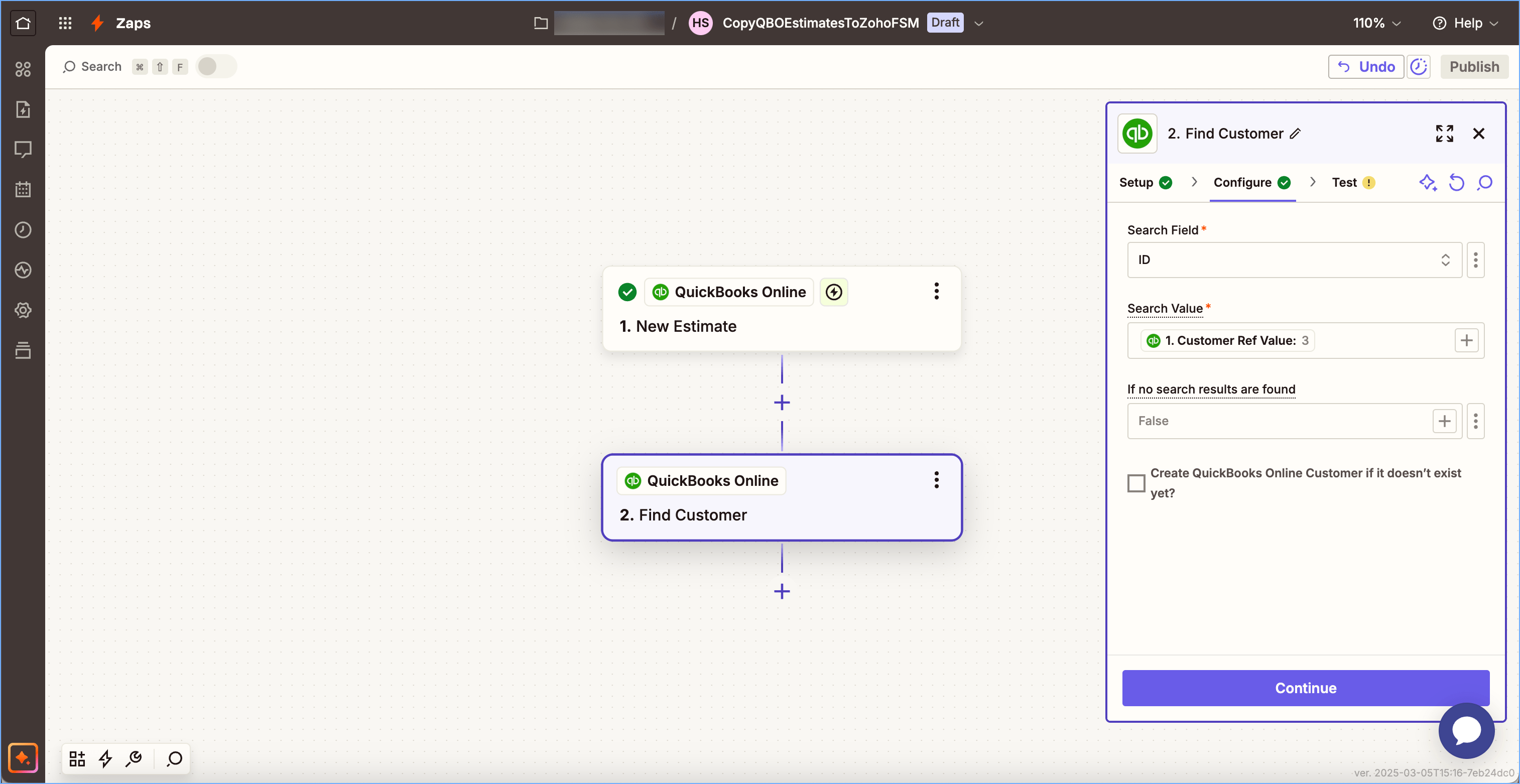Click the Undo button
This screenshot has width=1520, height=784.
click(x=1365, y=67)
